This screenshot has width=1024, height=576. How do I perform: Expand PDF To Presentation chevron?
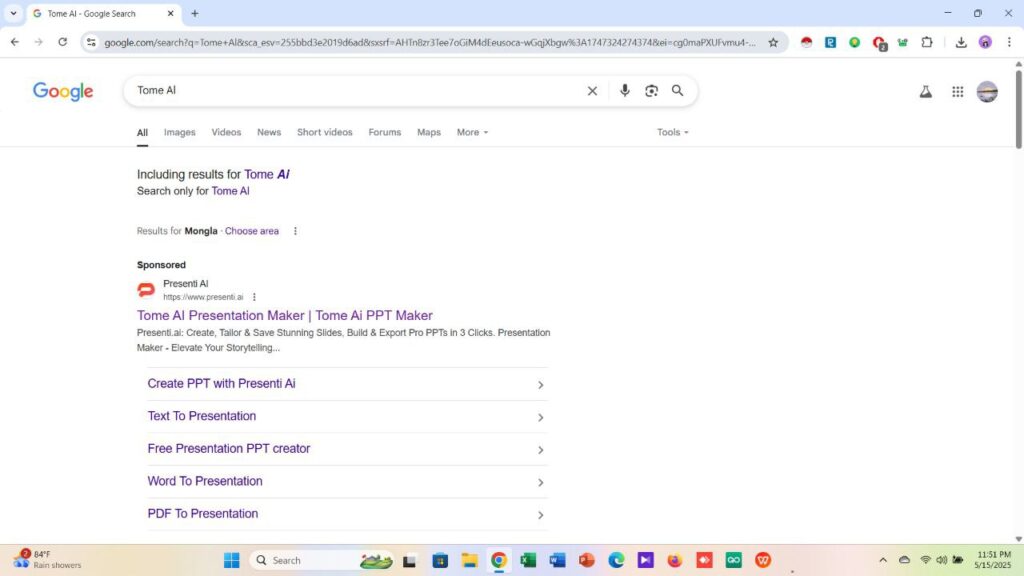click(x=540, y=515)
